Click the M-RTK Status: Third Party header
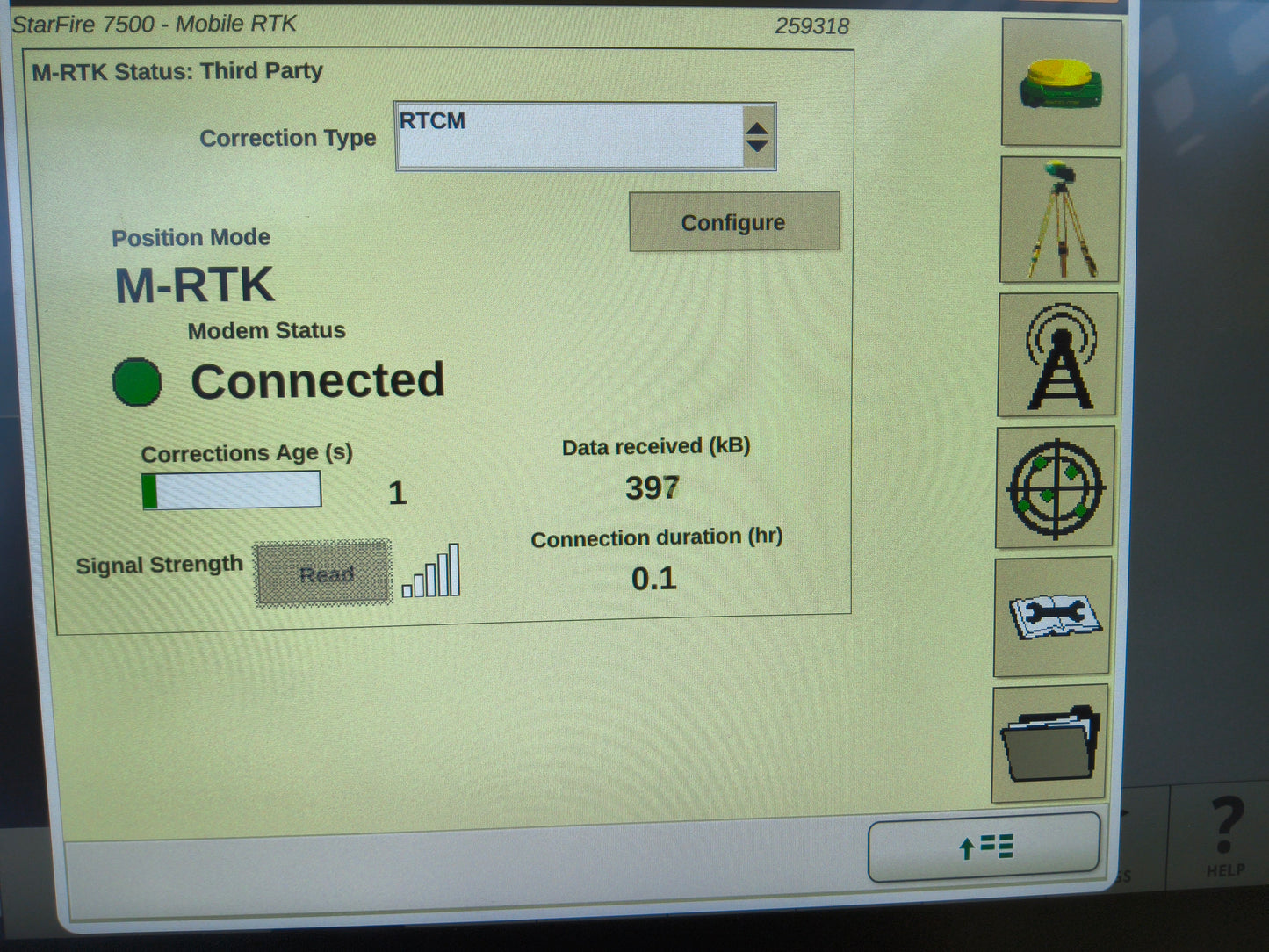The image size is (1269, 952). pos(177,71)
